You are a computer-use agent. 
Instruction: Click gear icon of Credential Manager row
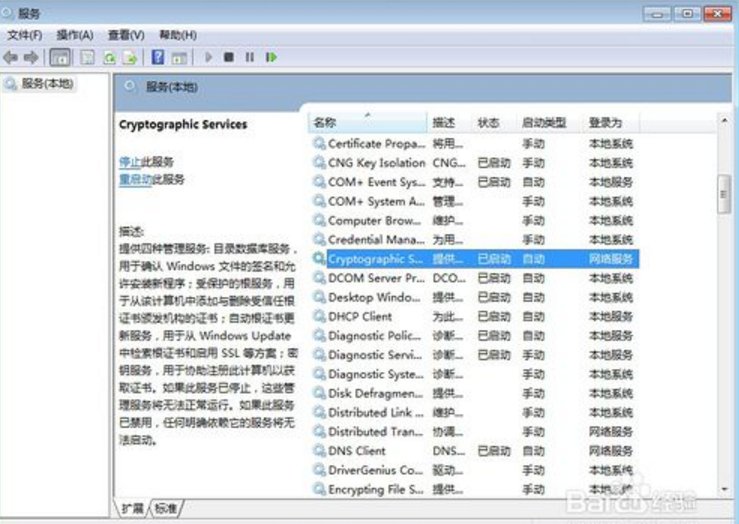click(320, 239)
